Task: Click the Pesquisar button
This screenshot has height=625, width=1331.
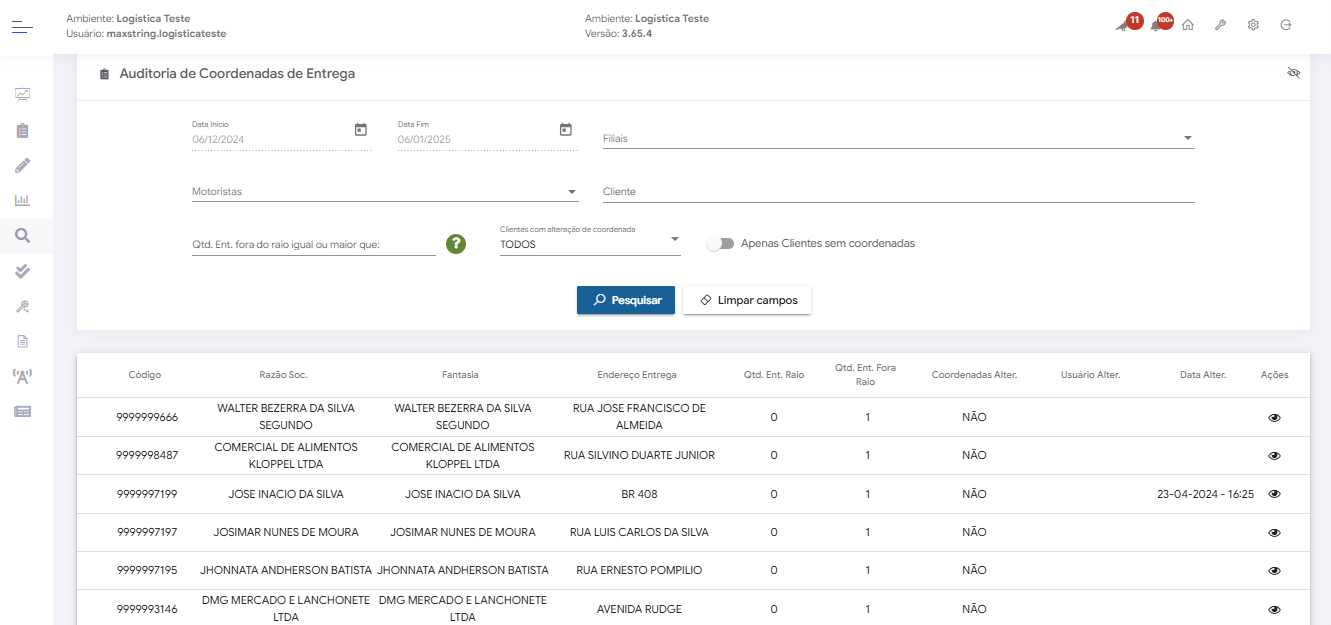Action: coord(626,300)
